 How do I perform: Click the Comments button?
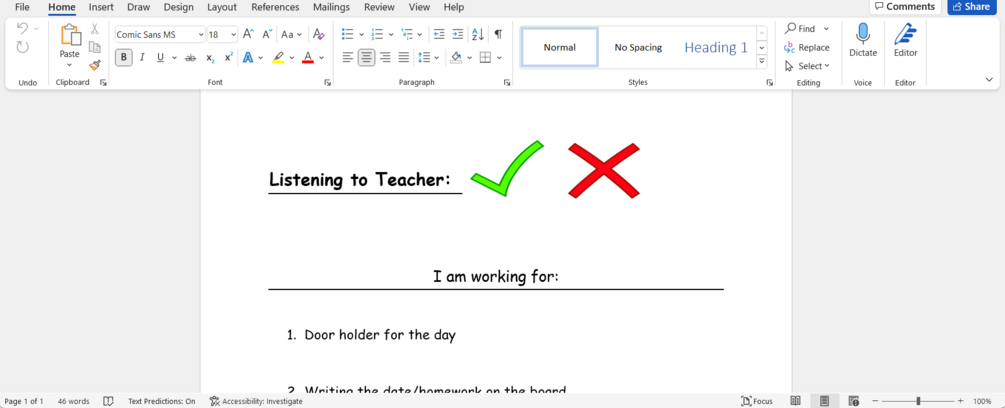point(905,6)
